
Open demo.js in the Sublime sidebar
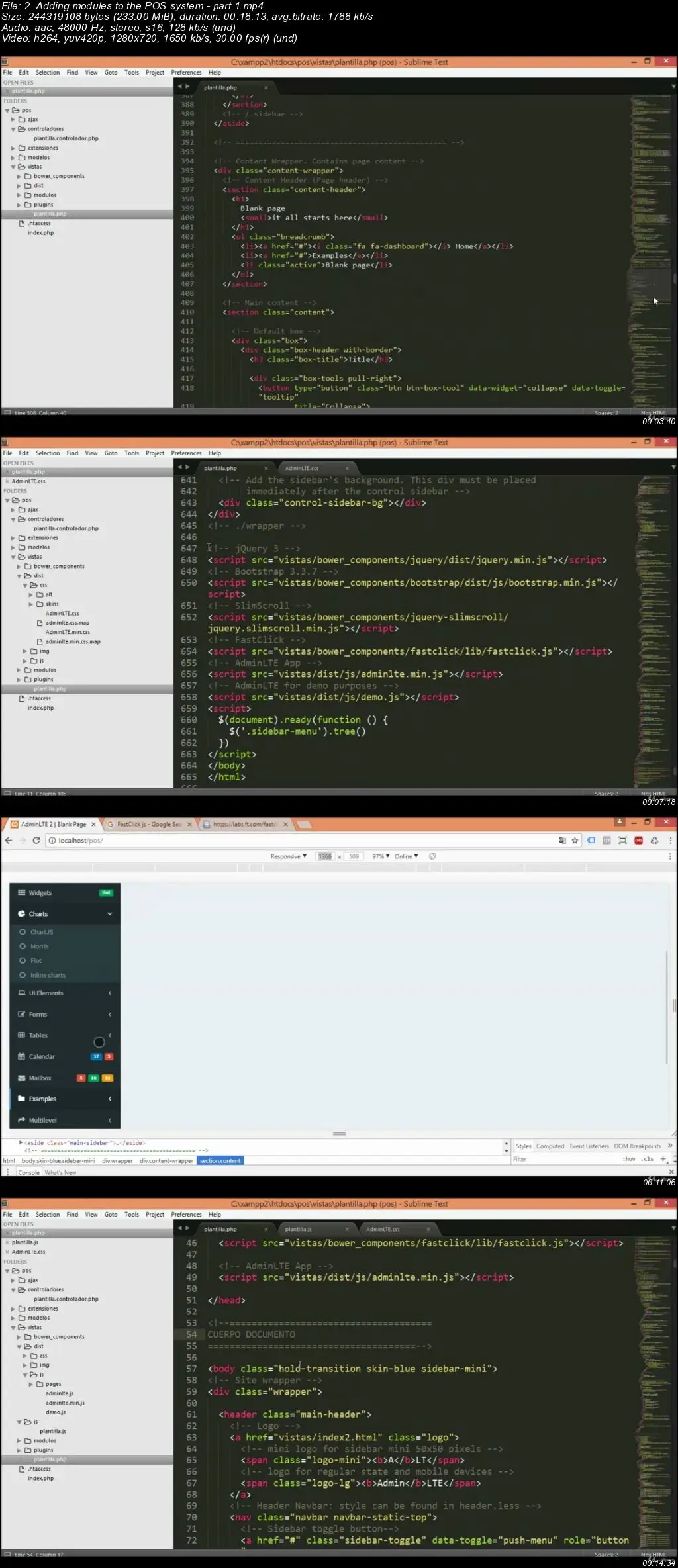pos(56,1412)
